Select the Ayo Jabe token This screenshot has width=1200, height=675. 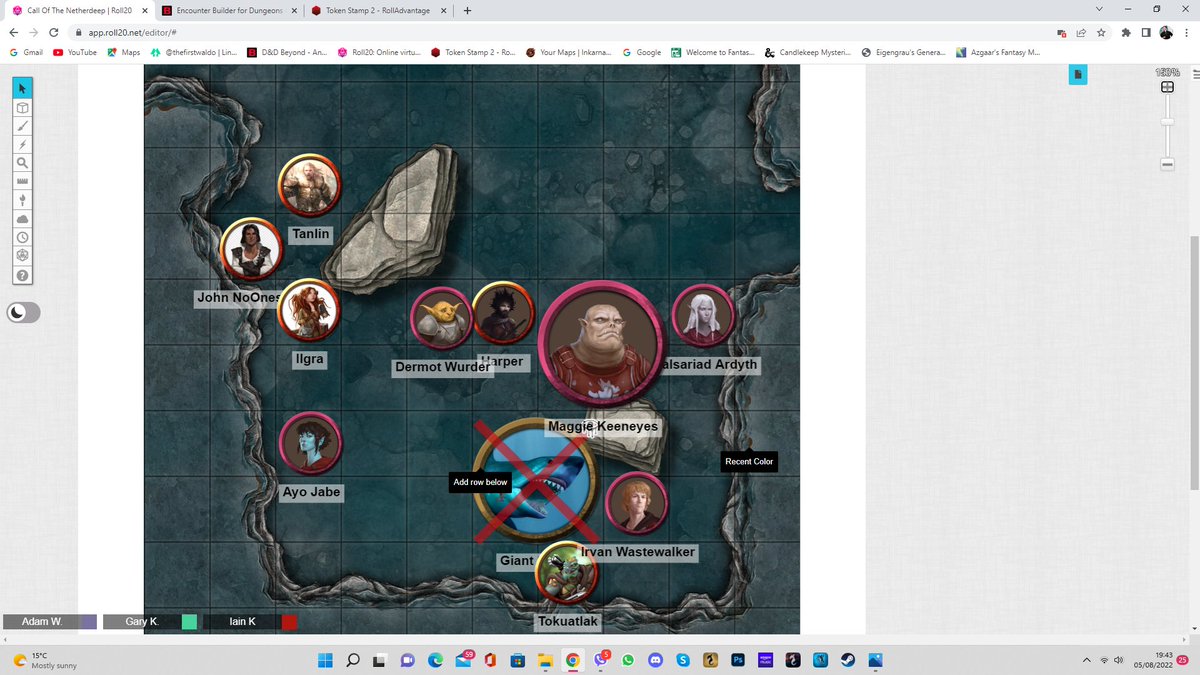tap(310, 443)
